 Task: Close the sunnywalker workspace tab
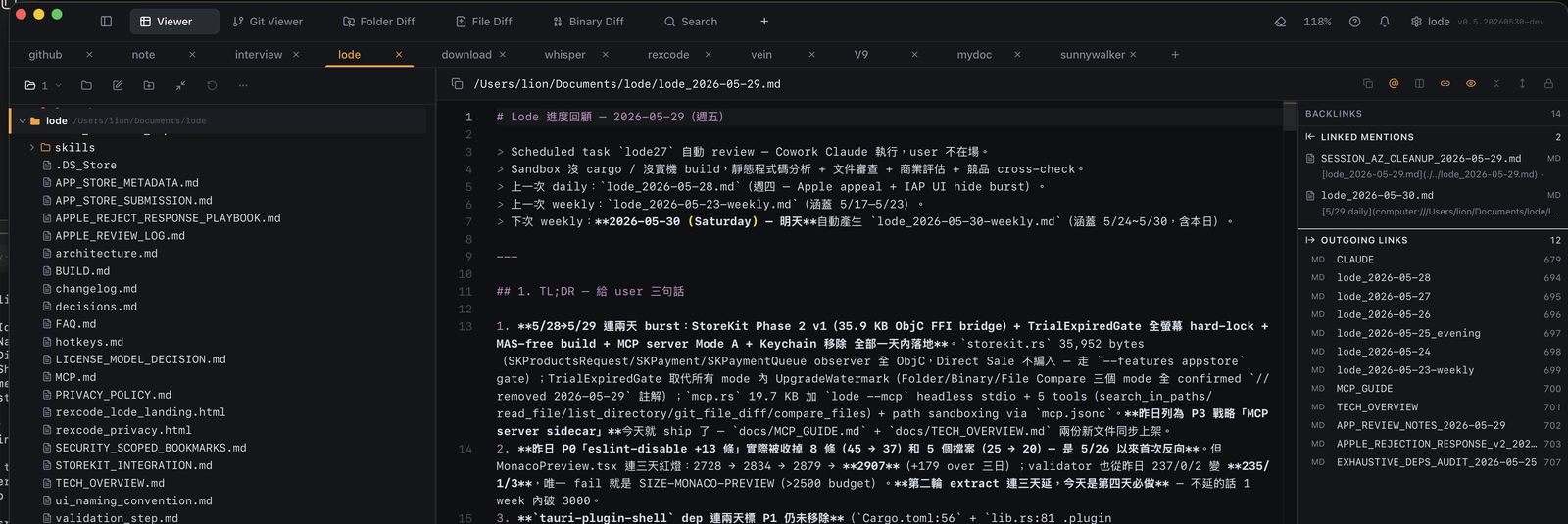(1133, 55)
